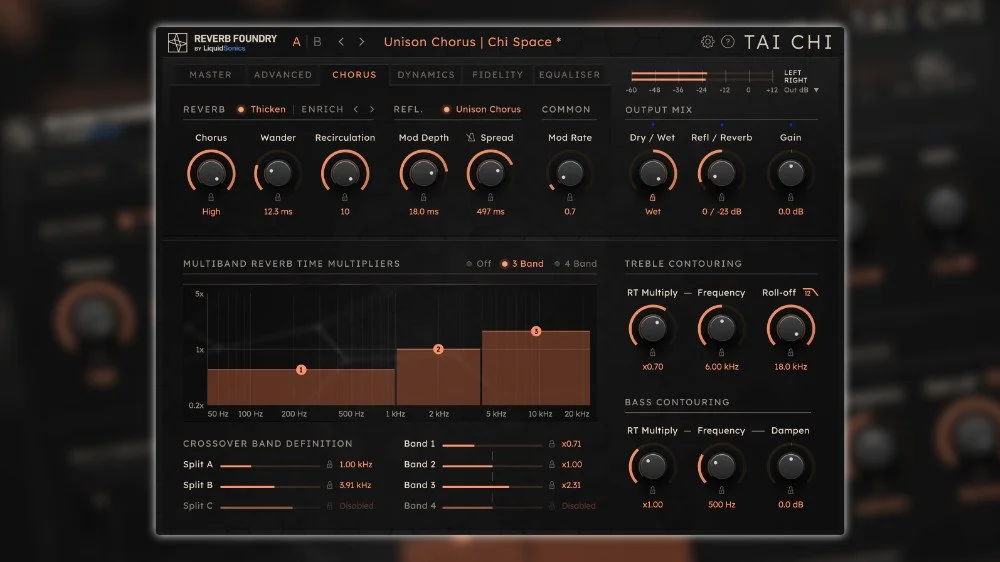This screenshot has height=562, width=1000.
Task: Click lock icon next to Band 1 value
Action: click(552, 444)
